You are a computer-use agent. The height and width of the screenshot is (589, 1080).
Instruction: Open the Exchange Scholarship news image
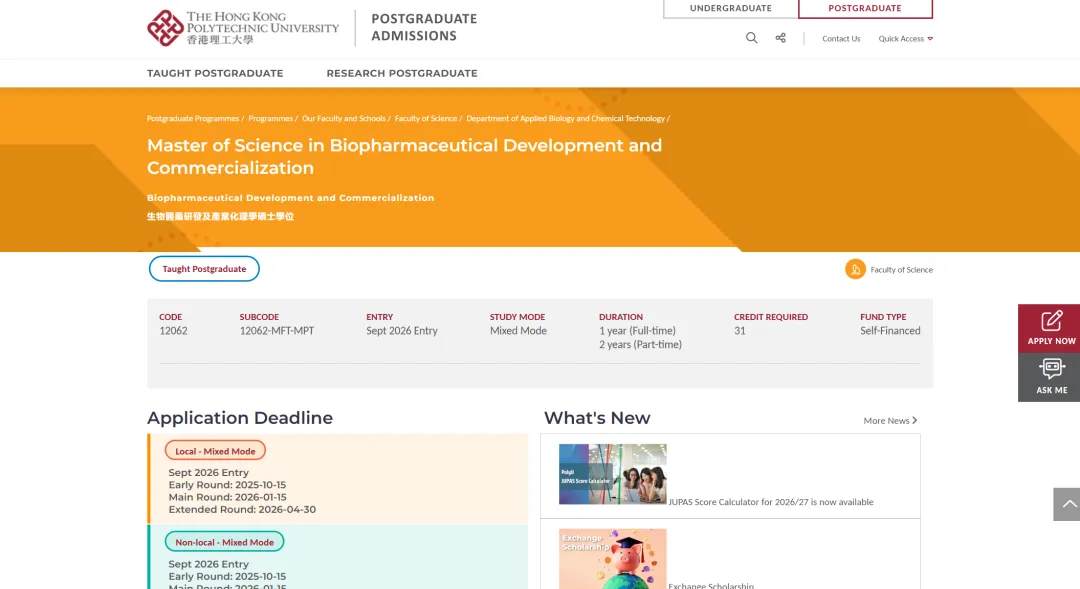pyautogui.click(x=612, y=559)
